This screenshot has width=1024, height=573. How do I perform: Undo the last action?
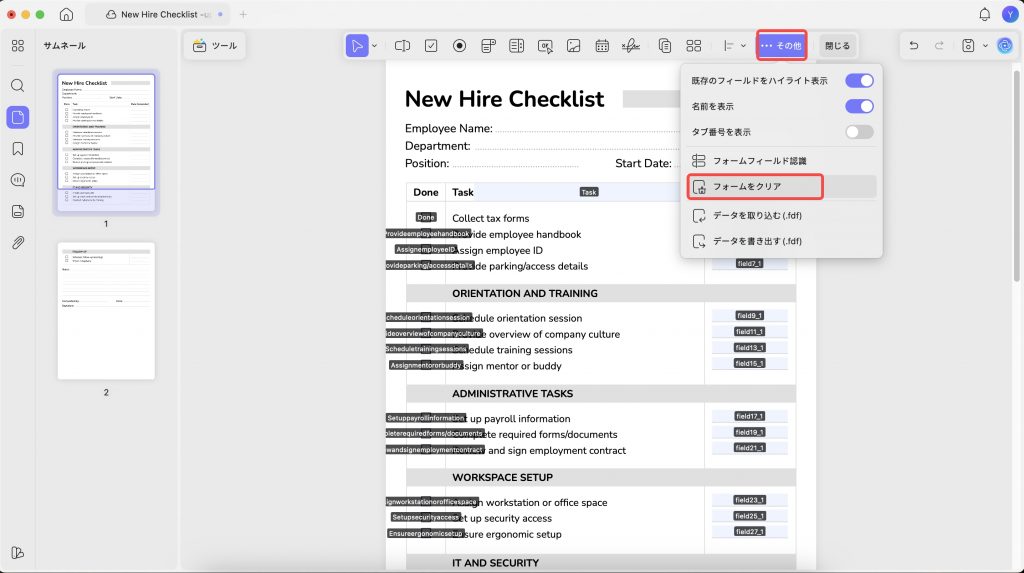914,46
